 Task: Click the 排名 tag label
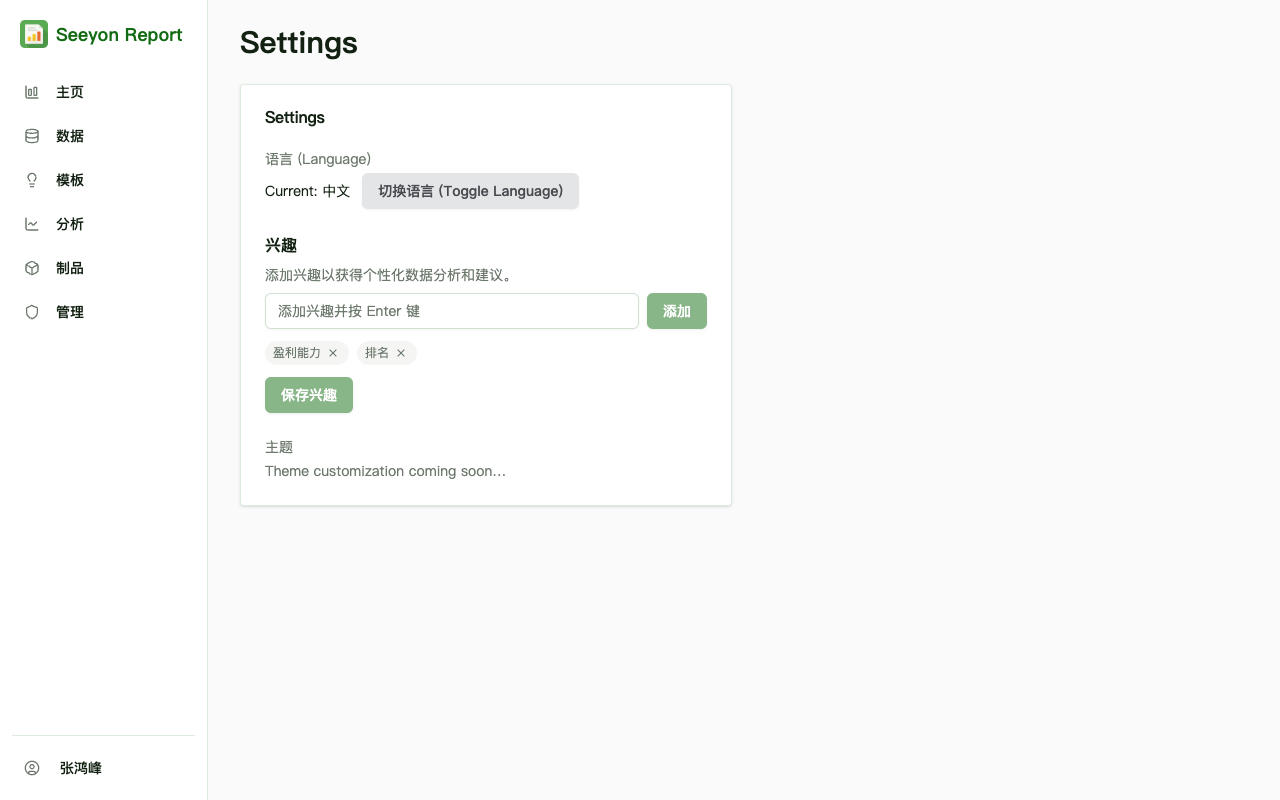coord(377,353)
